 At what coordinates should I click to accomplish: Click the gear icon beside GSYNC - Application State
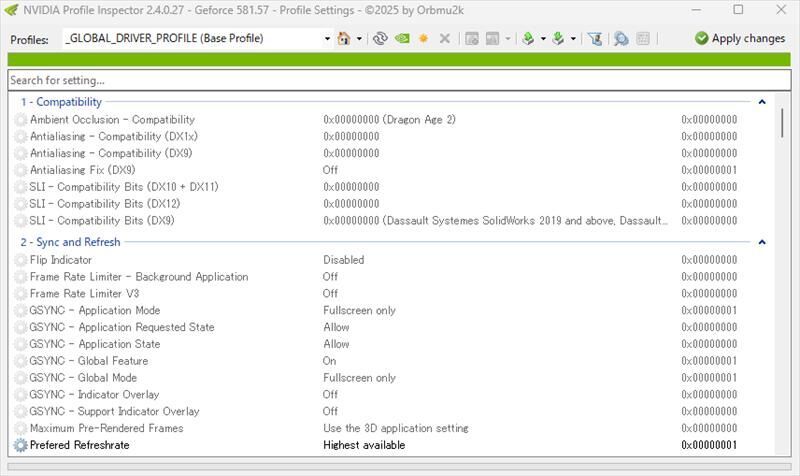(x=20, y=344)
